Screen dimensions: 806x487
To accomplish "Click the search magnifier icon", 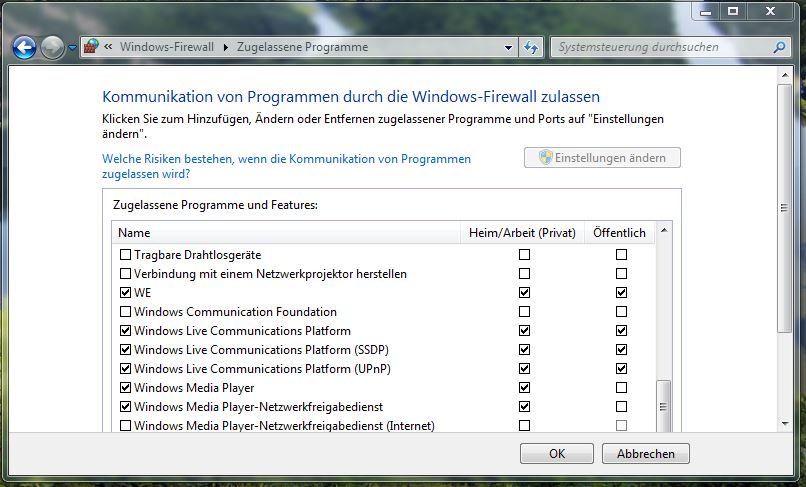I will (x=779, y=47).
